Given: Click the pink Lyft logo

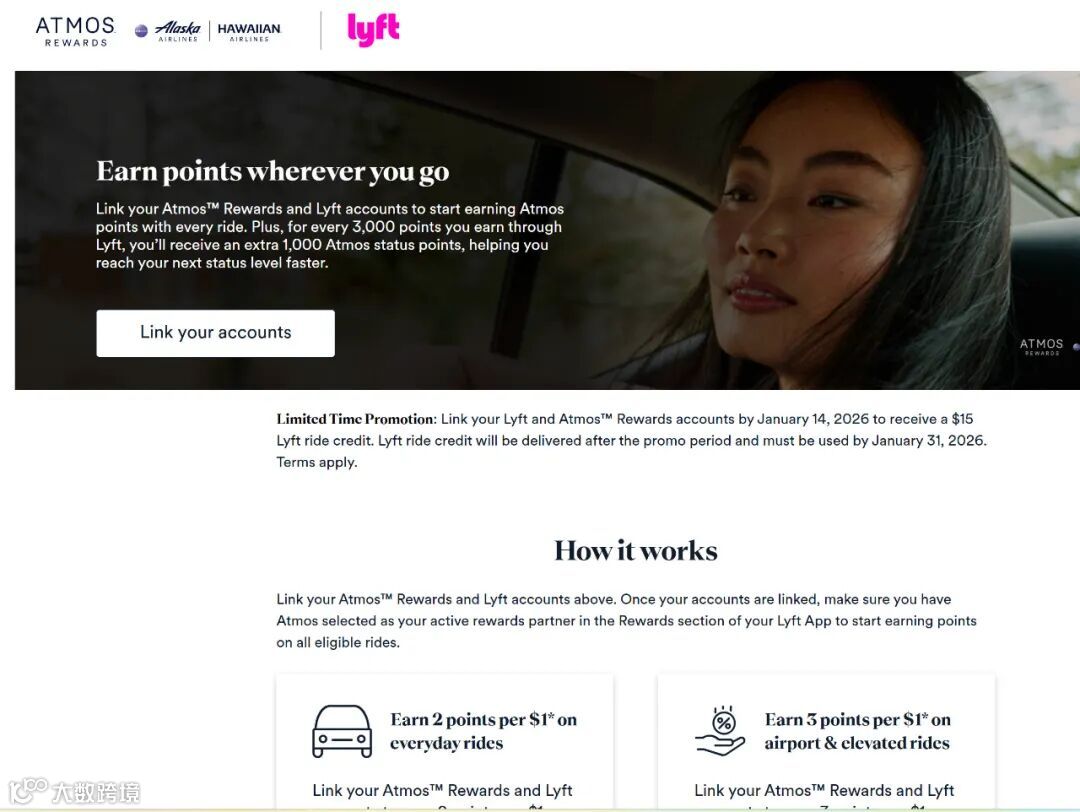Looking at the screenshot, I should pyautogui.click(x=373, y=30).
